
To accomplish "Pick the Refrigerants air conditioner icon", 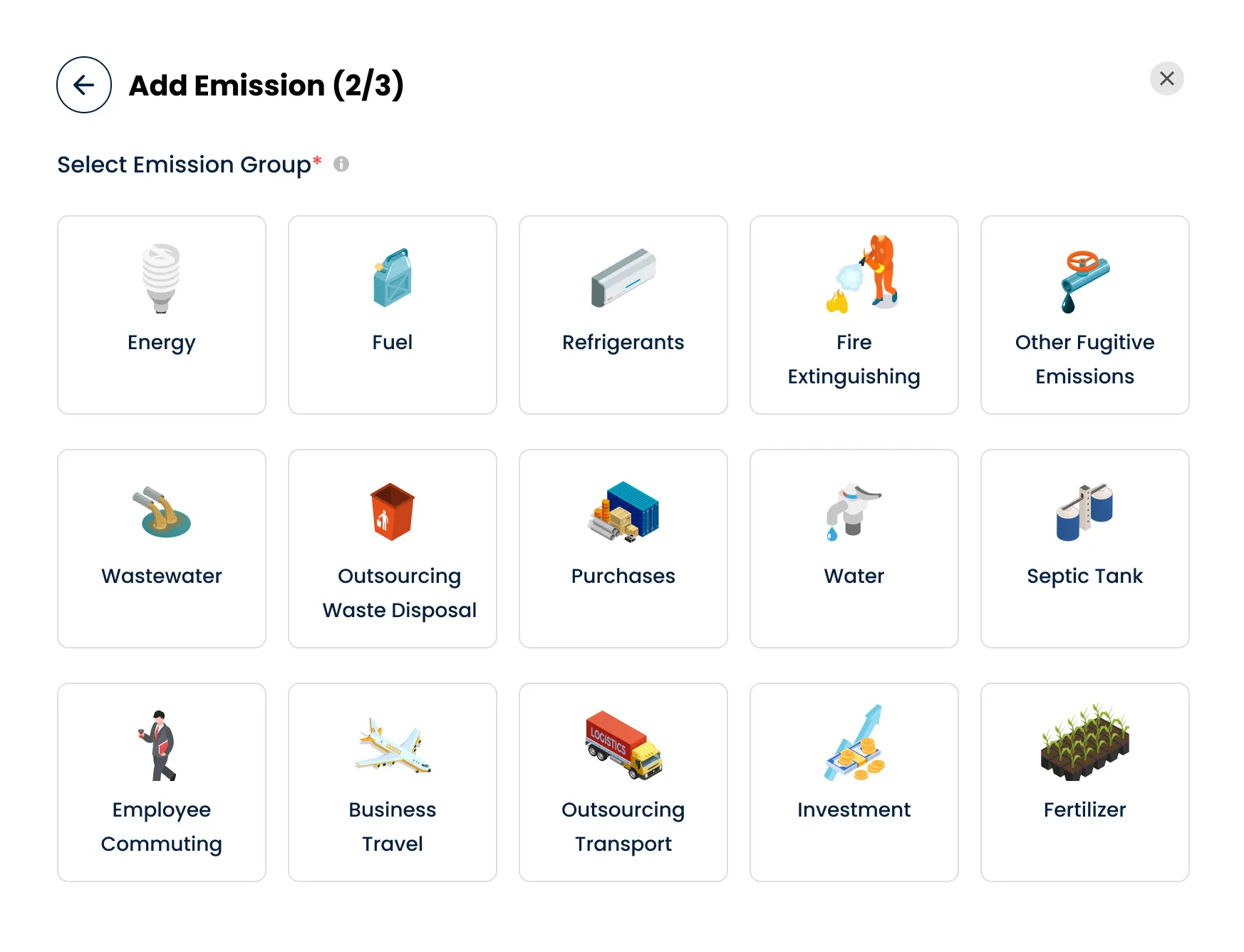I will pos(623,278).
